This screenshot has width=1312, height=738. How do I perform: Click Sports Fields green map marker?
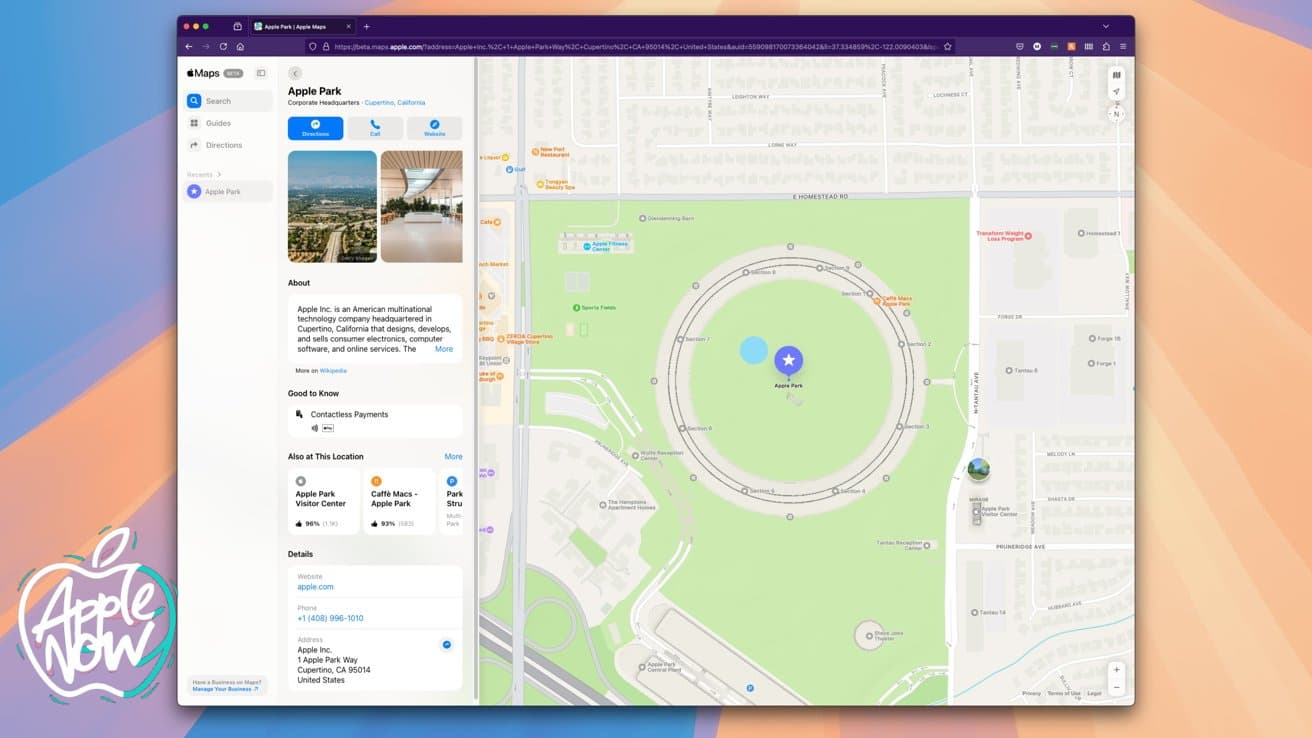click(x=577, y=308)
